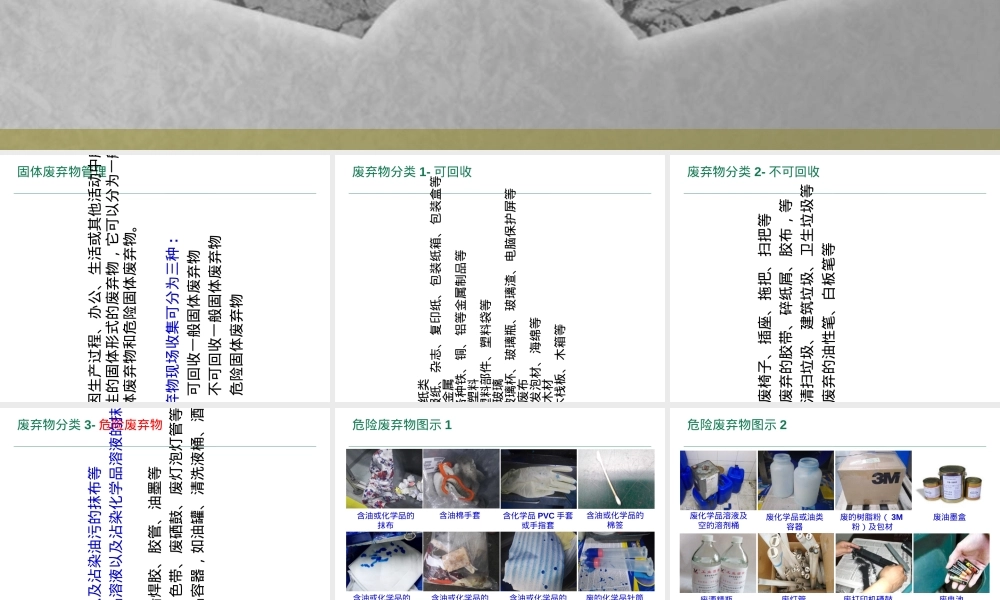Image resolution: width=1000 pixels, height=600 pixels.
Task: Click the bagged contaminated waste photo
Action: (x=461, y=562)
